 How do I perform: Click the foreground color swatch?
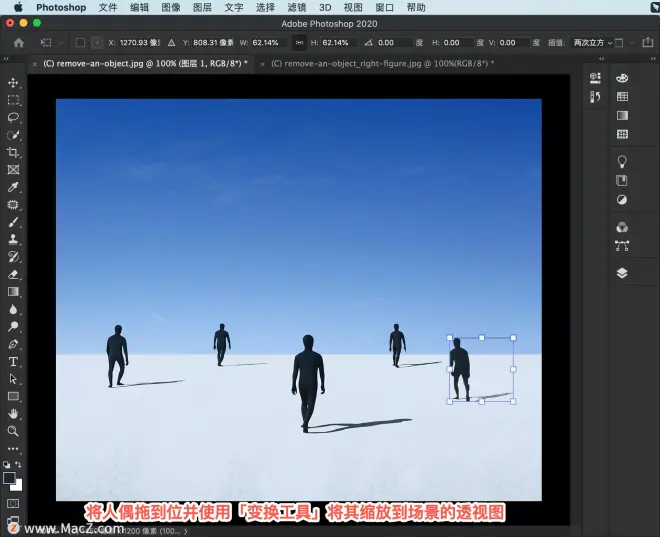click(9, 478)
